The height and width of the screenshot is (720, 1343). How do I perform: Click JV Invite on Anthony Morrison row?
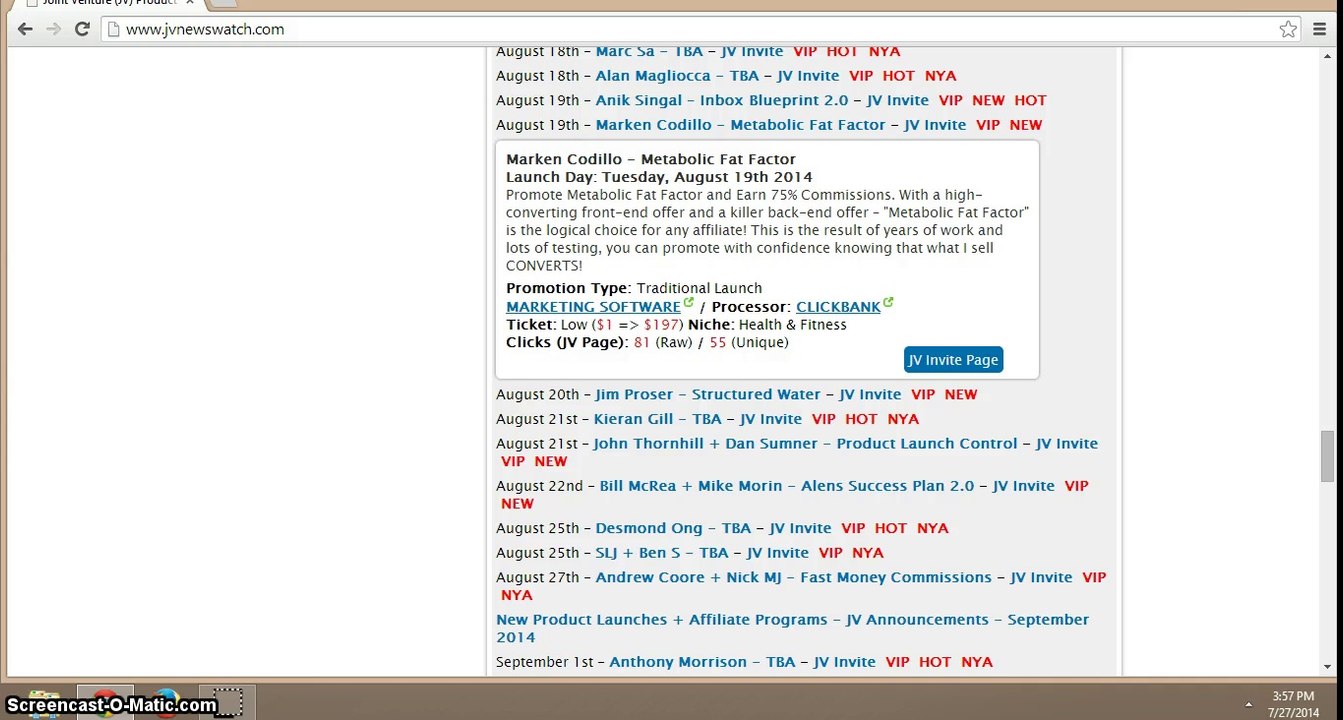(x=845, y=662)
